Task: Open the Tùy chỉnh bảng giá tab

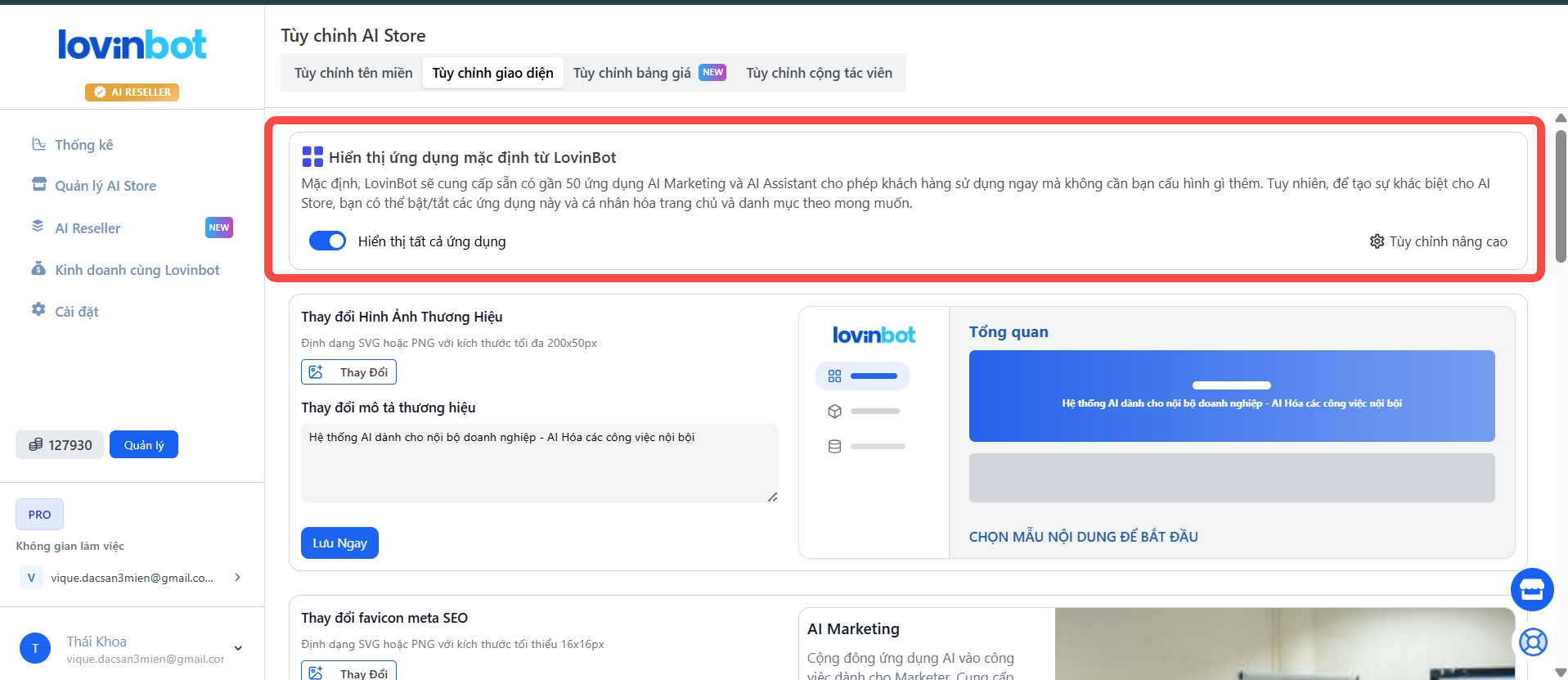Action: 631,73
